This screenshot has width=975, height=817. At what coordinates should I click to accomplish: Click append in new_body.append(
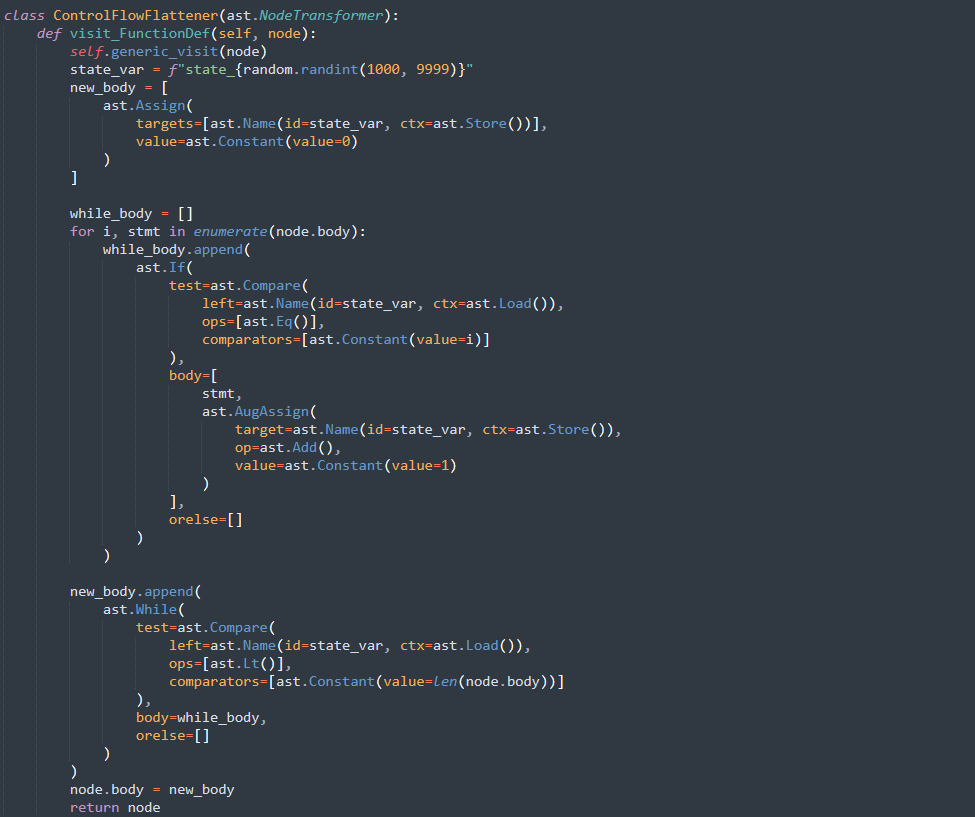[169, 592]
